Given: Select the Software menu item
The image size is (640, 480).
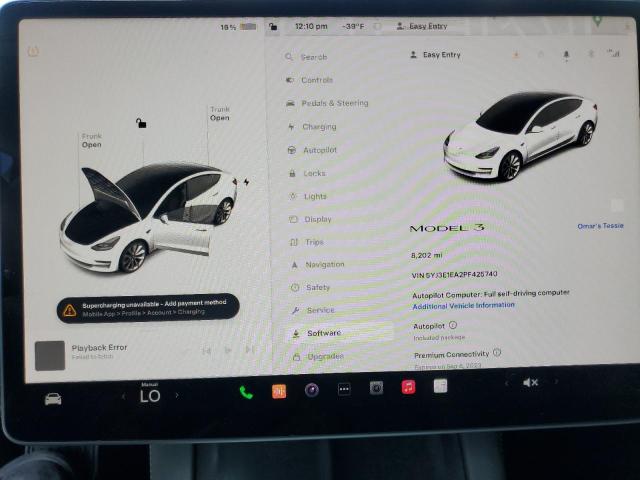Looking at the screenshot, I should pyautogui.click(x=340, y=333).
